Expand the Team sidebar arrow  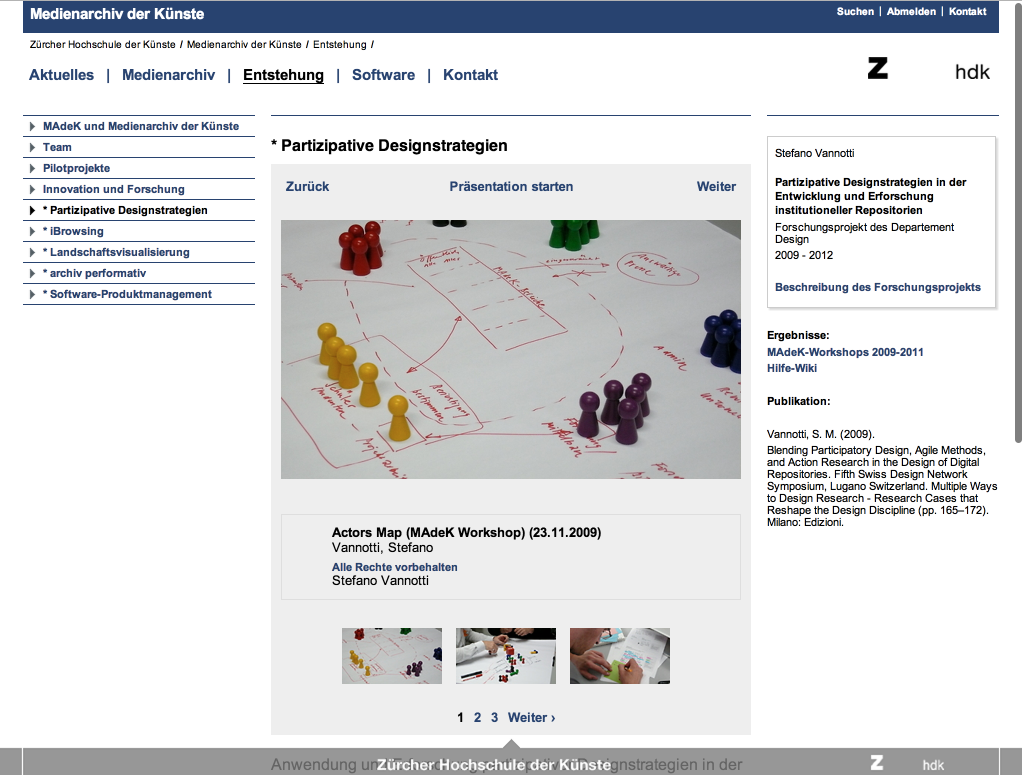pos(33,147)
